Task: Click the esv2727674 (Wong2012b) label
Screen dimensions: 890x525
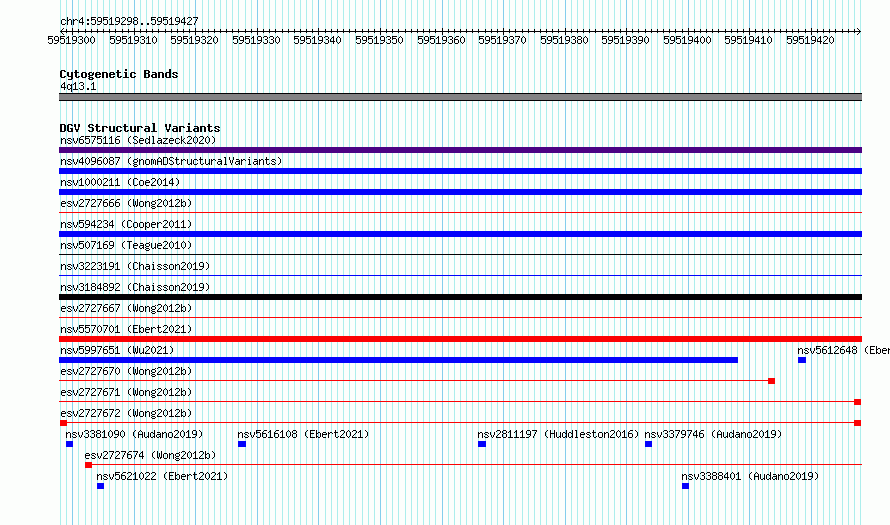Action: click(x=150, y=455)
